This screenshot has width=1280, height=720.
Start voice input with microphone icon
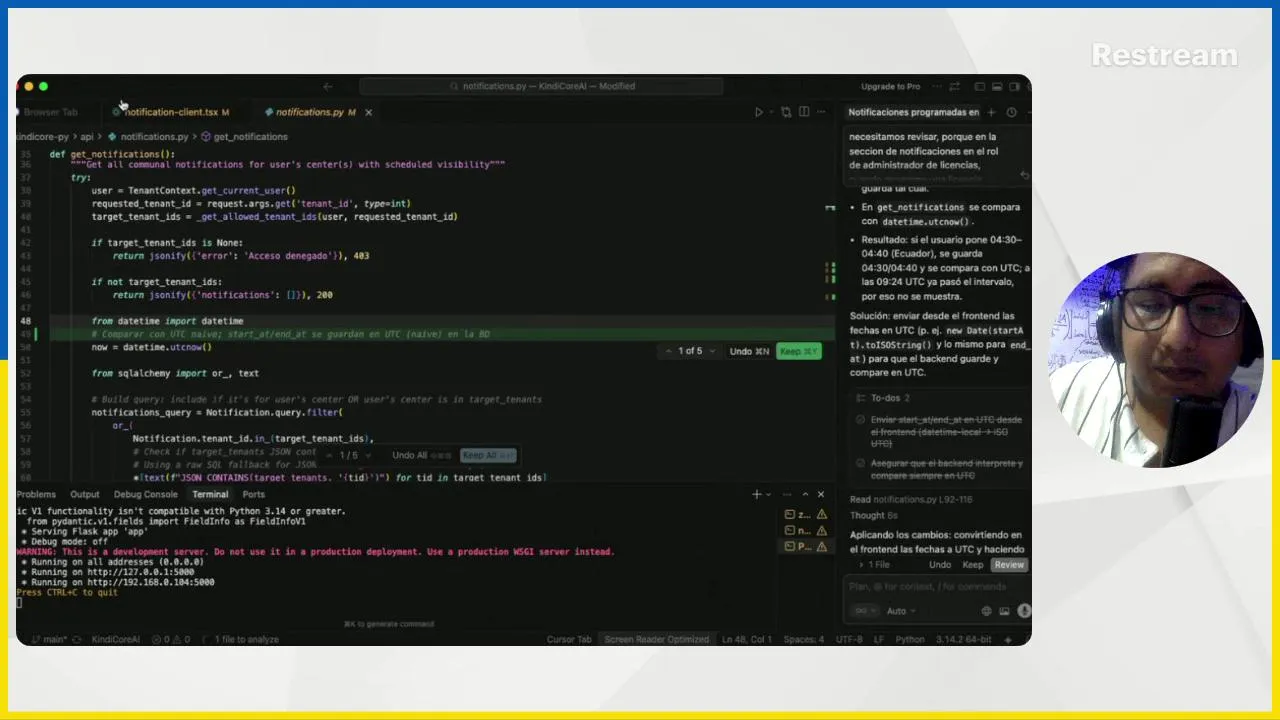point(1023,611)
